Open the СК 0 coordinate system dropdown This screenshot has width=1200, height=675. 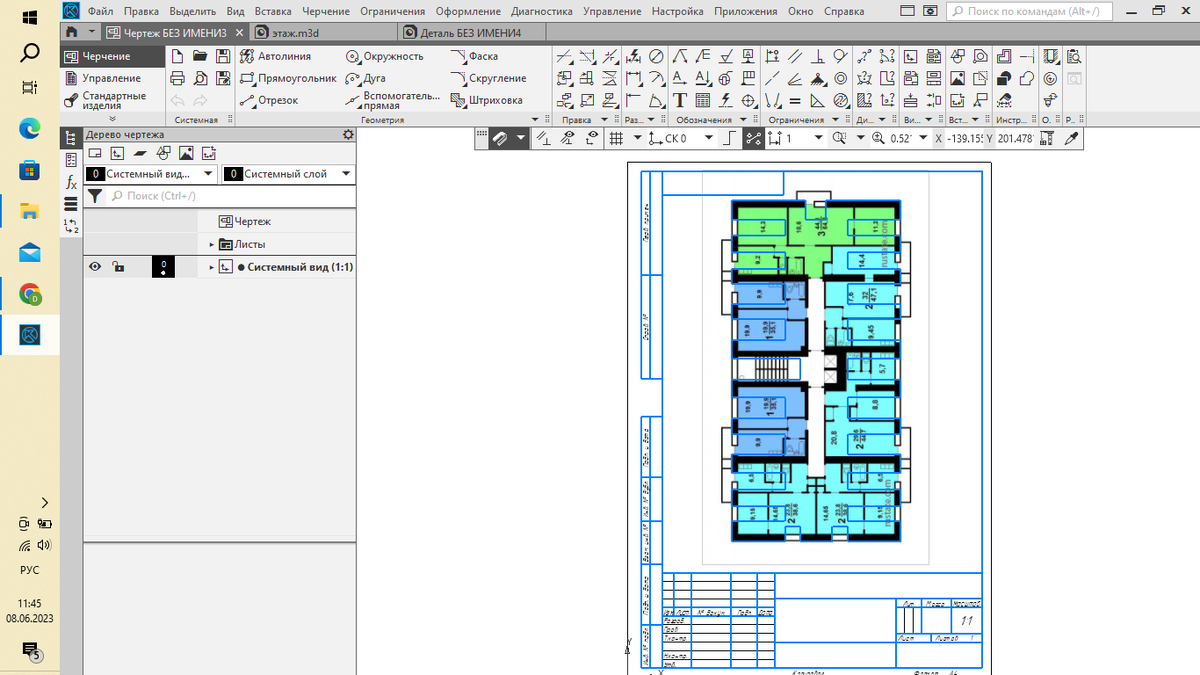click(x=708, y=139)
